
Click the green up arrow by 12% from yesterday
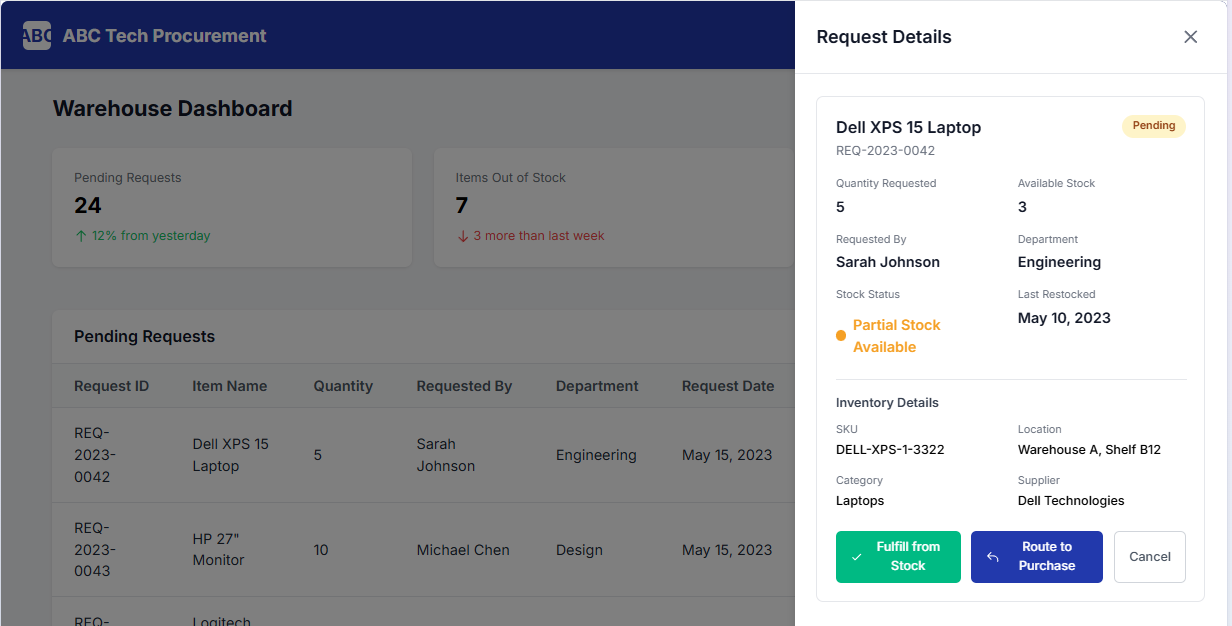pos(81,236)
